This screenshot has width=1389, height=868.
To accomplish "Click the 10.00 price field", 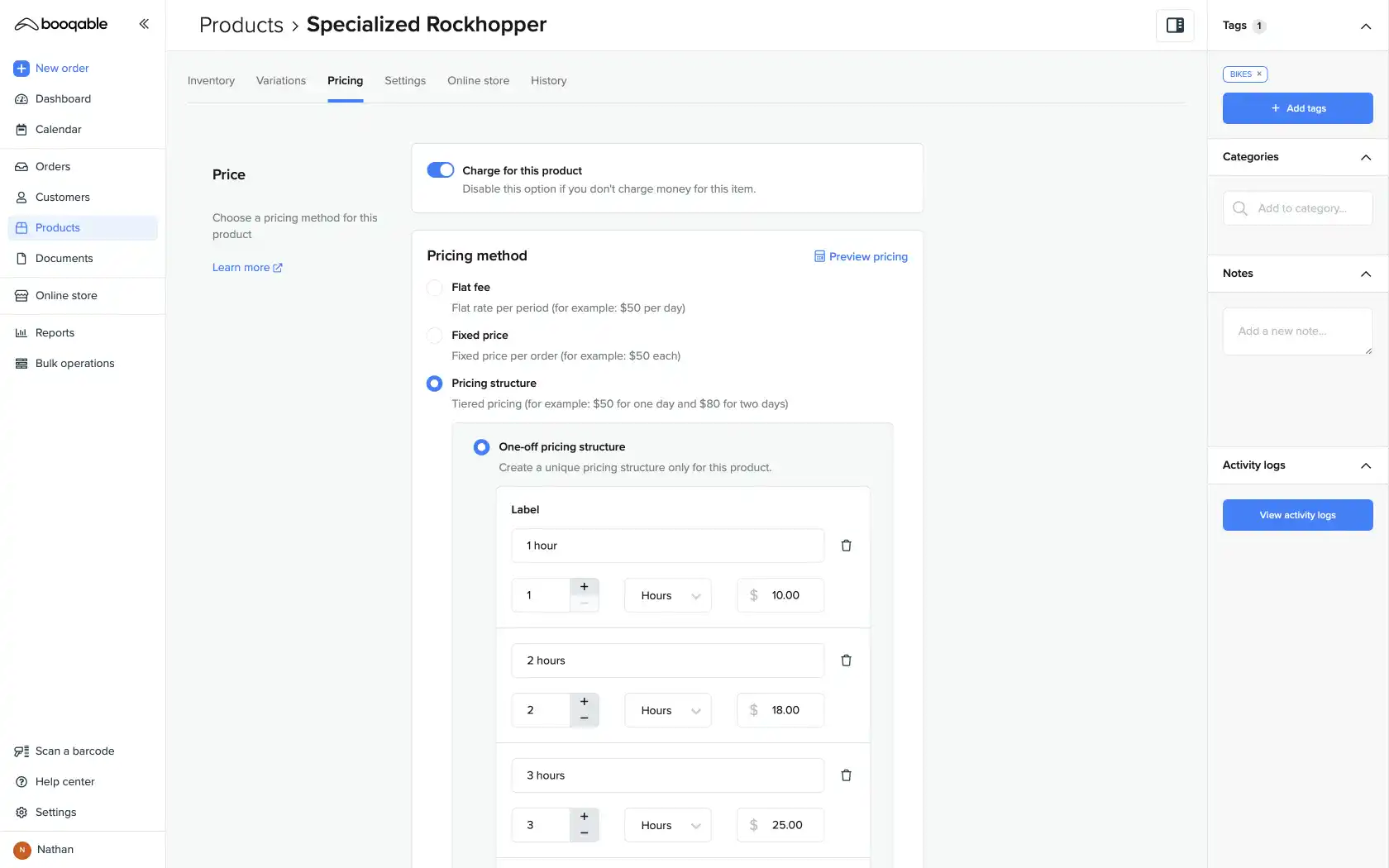I will tap(780, 595).
